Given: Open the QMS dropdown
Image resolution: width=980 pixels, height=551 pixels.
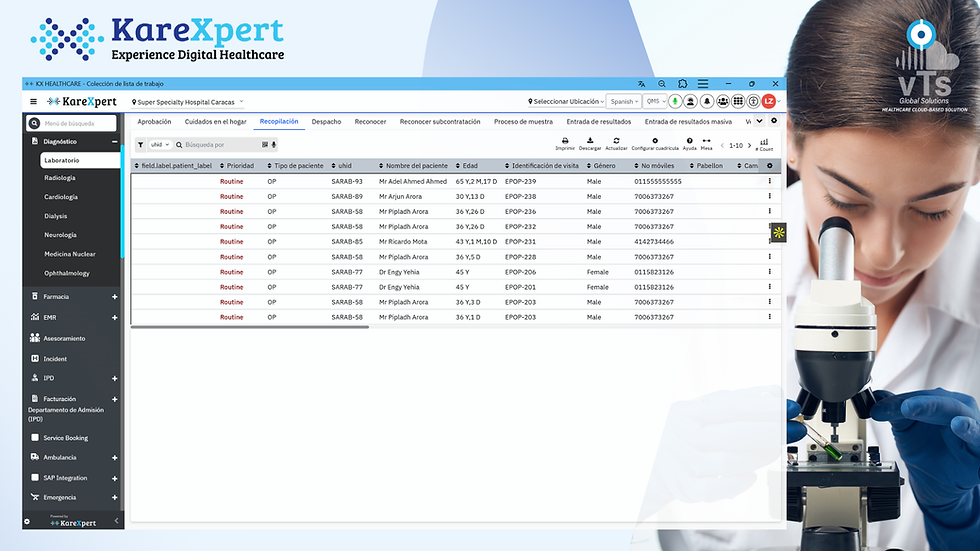Looking at the screenshot, I should 655,101.
